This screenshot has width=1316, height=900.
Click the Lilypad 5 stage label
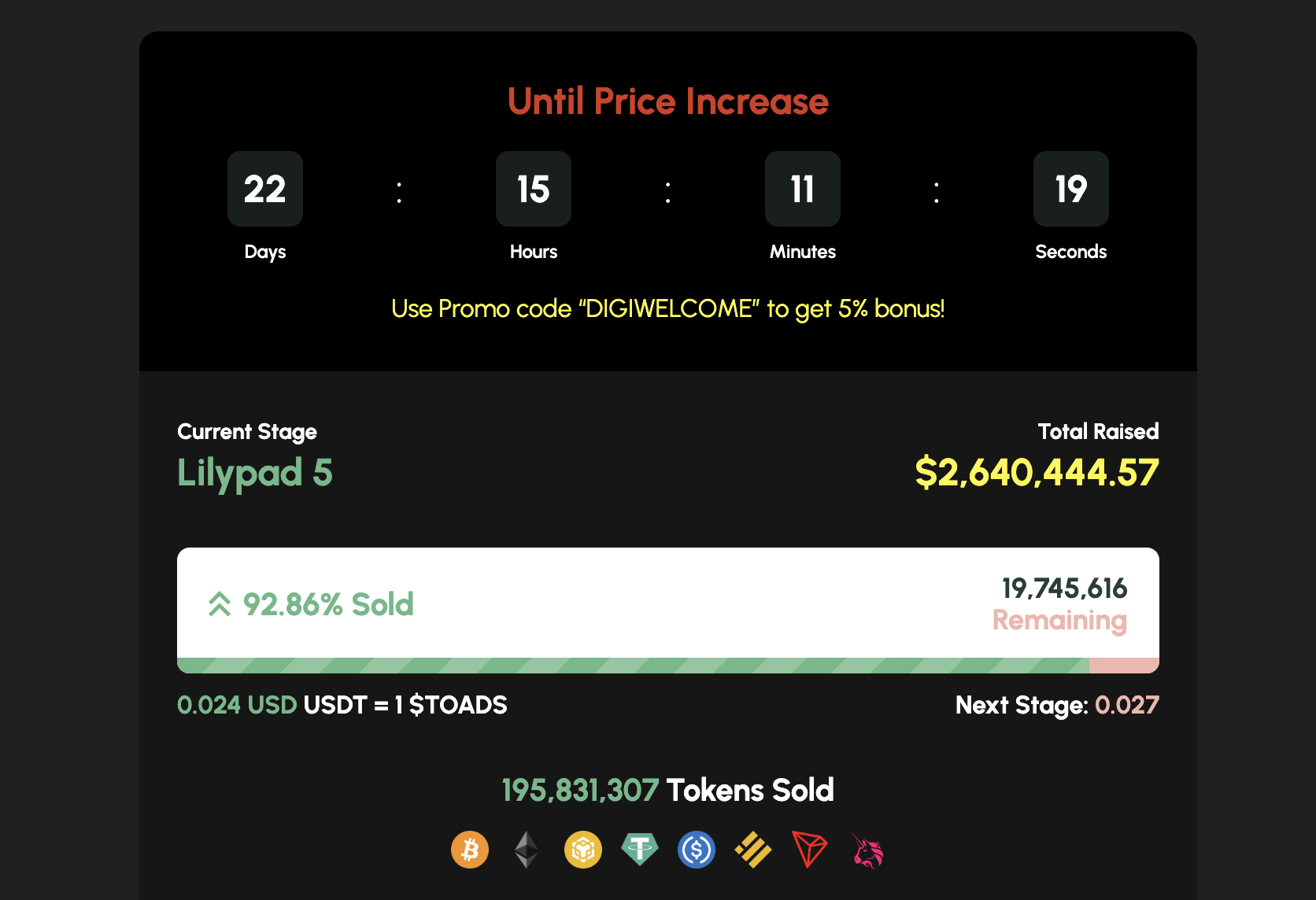pos(255,474)
